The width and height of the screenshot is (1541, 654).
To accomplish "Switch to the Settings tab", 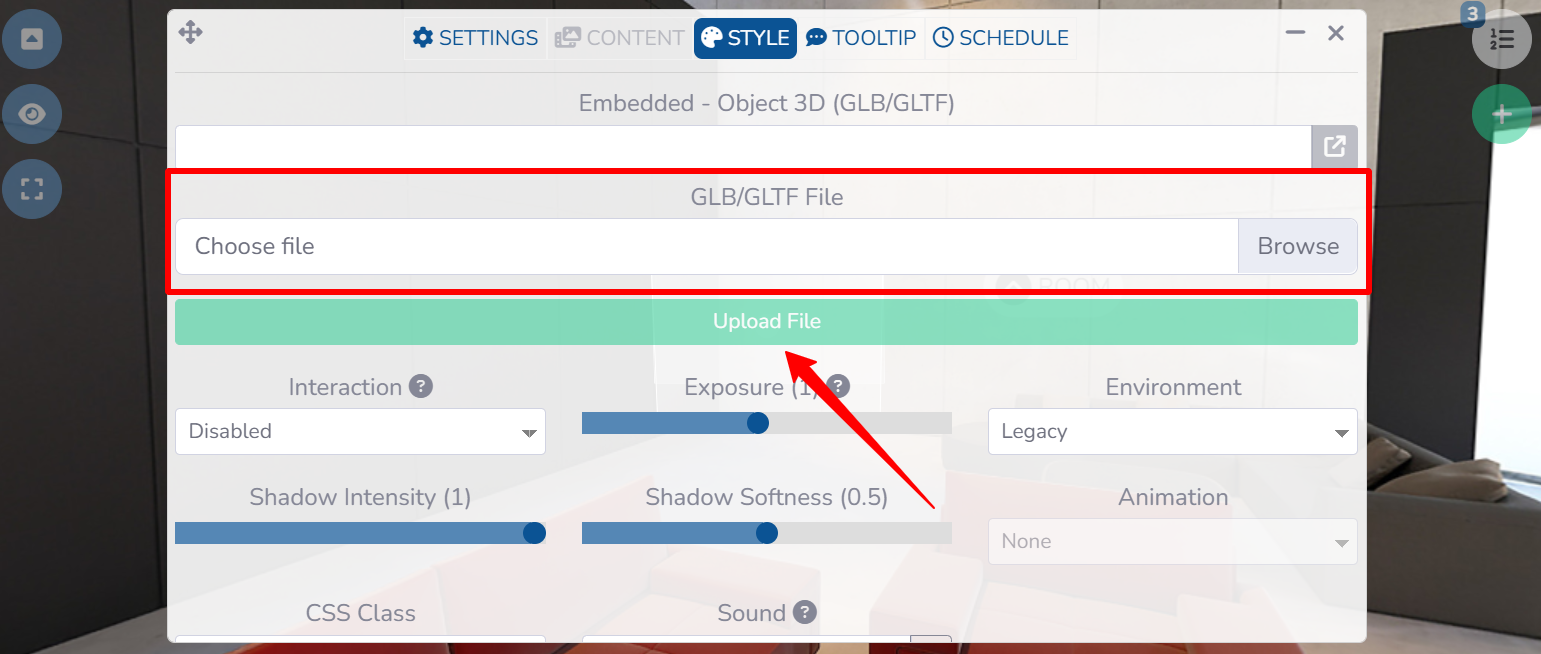I will pyautogui.click(x=476, y=38).
